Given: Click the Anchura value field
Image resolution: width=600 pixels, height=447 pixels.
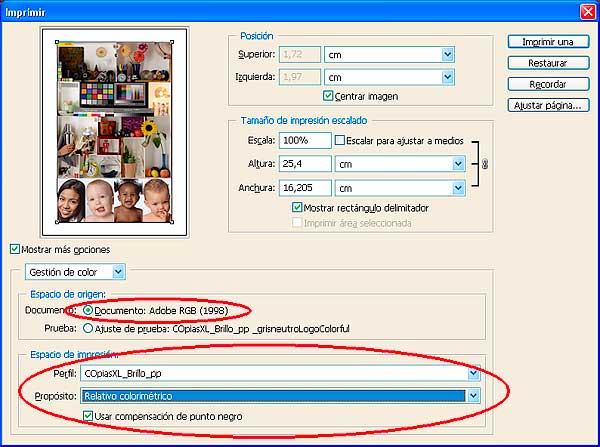Looking at the screenshot, I should click(305, 188).
